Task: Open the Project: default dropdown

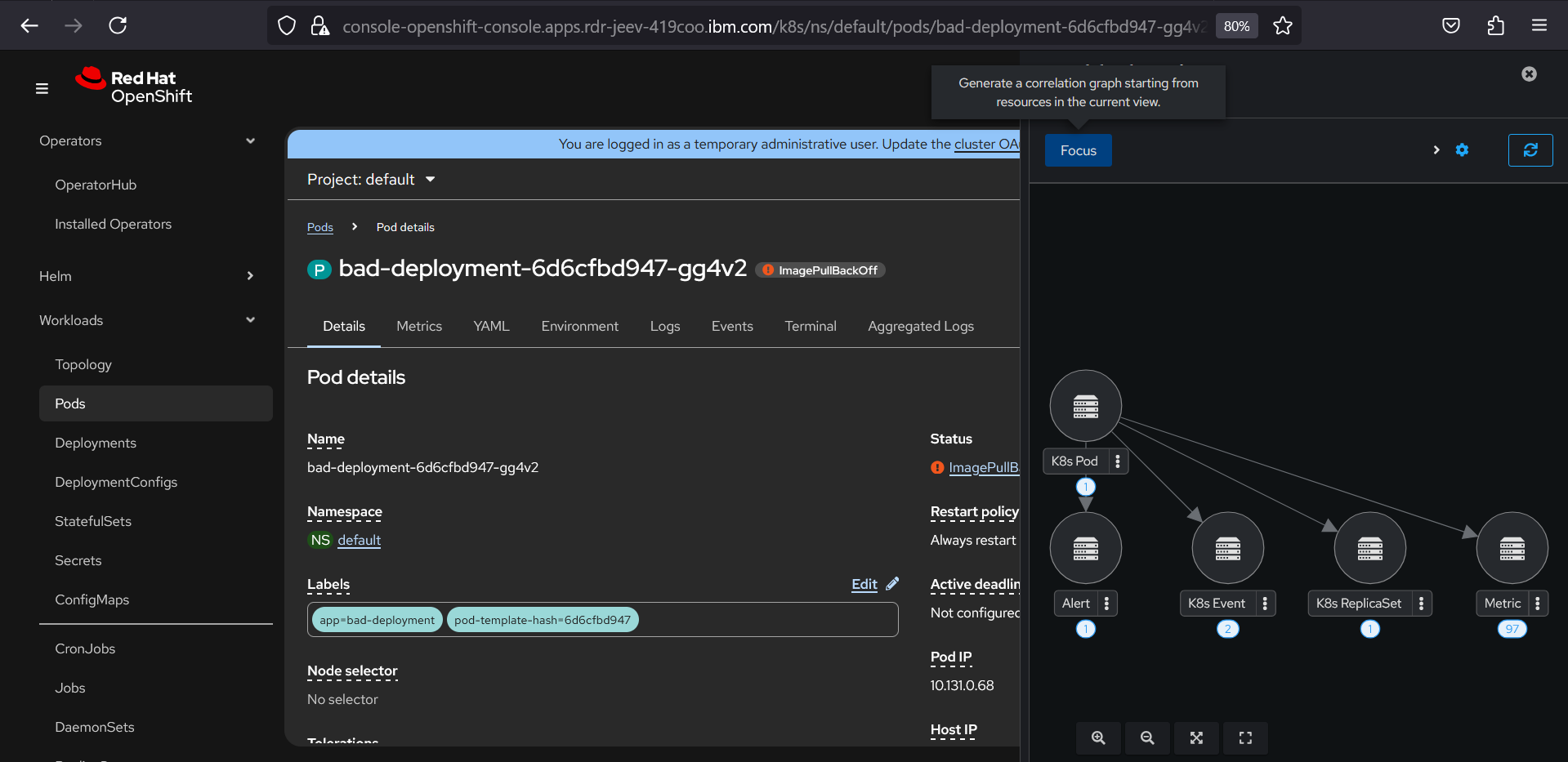Action: [x=371, y=179]
